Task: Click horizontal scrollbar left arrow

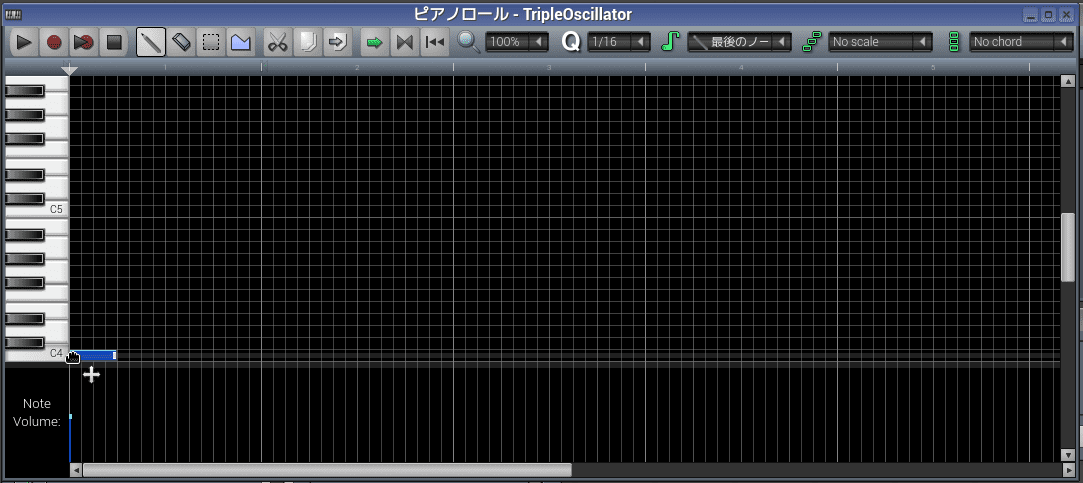Action: click(76, 470)
